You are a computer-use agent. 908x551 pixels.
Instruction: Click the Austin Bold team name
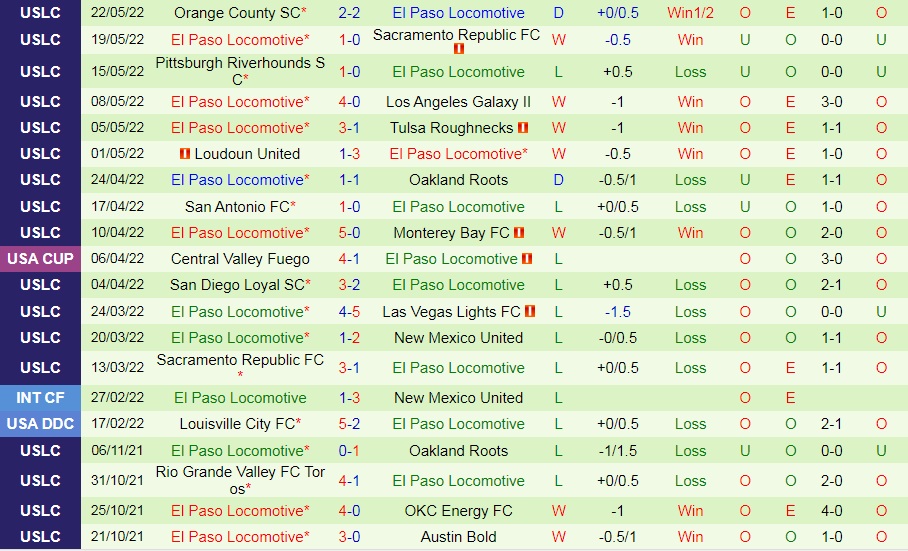click(458, 537)
